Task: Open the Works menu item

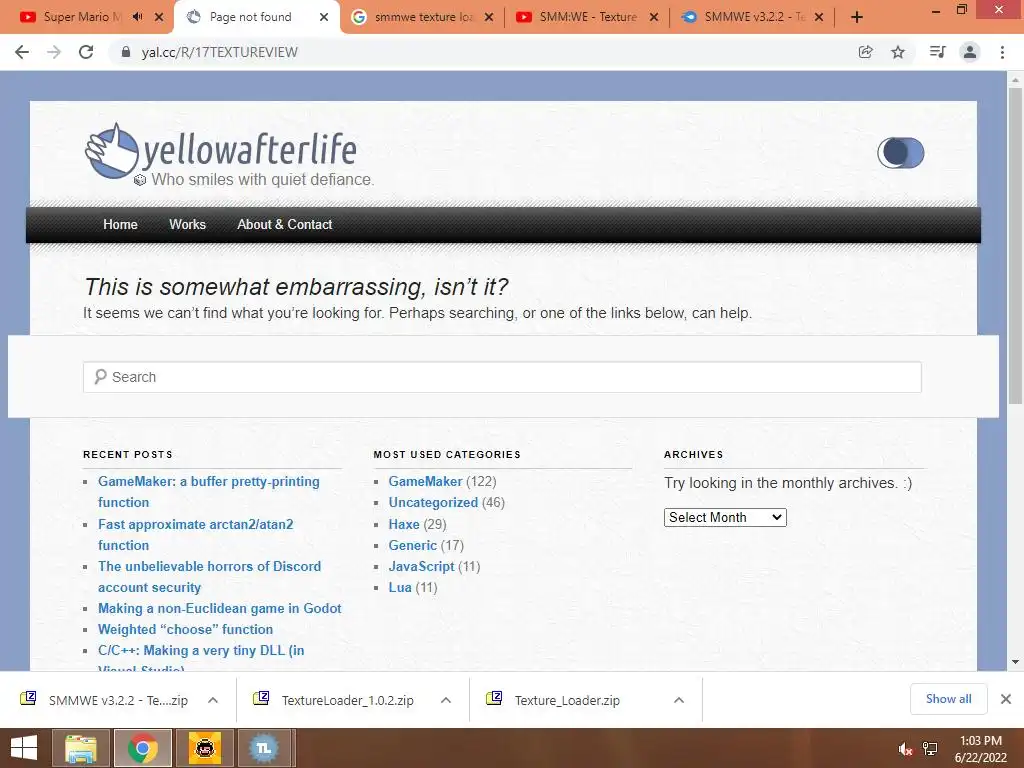Action: (187, 225)
